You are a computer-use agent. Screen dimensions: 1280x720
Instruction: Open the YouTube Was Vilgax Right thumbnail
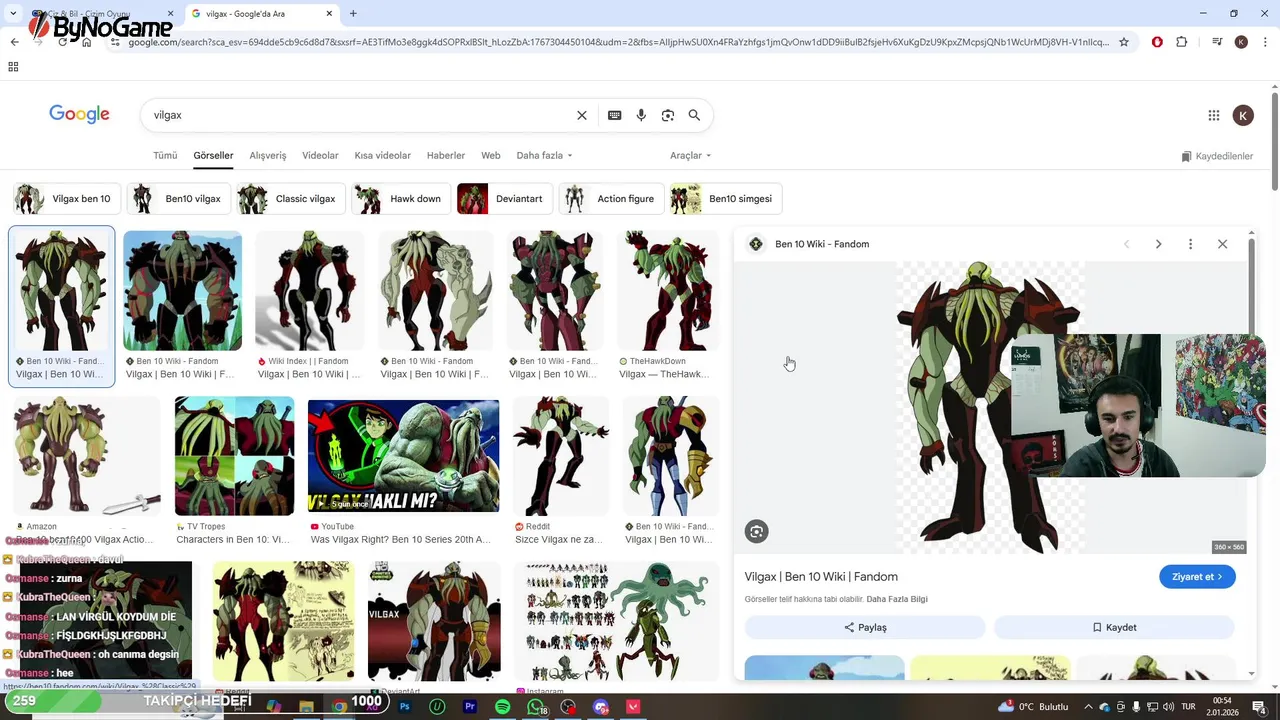(x=403, y=456)
